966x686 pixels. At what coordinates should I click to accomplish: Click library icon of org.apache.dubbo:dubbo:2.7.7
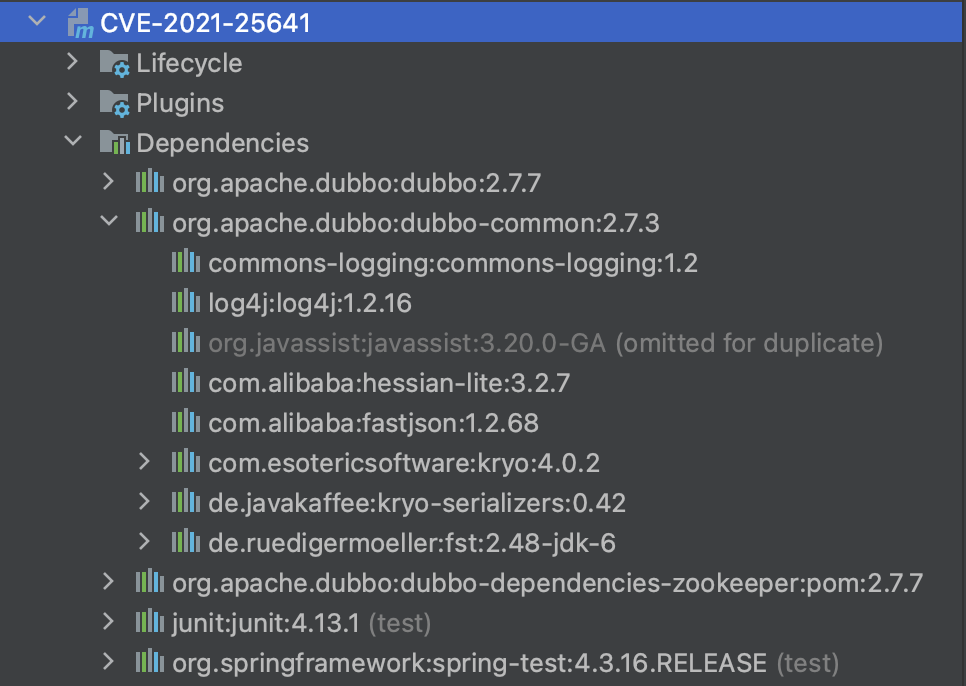[150, 182]
